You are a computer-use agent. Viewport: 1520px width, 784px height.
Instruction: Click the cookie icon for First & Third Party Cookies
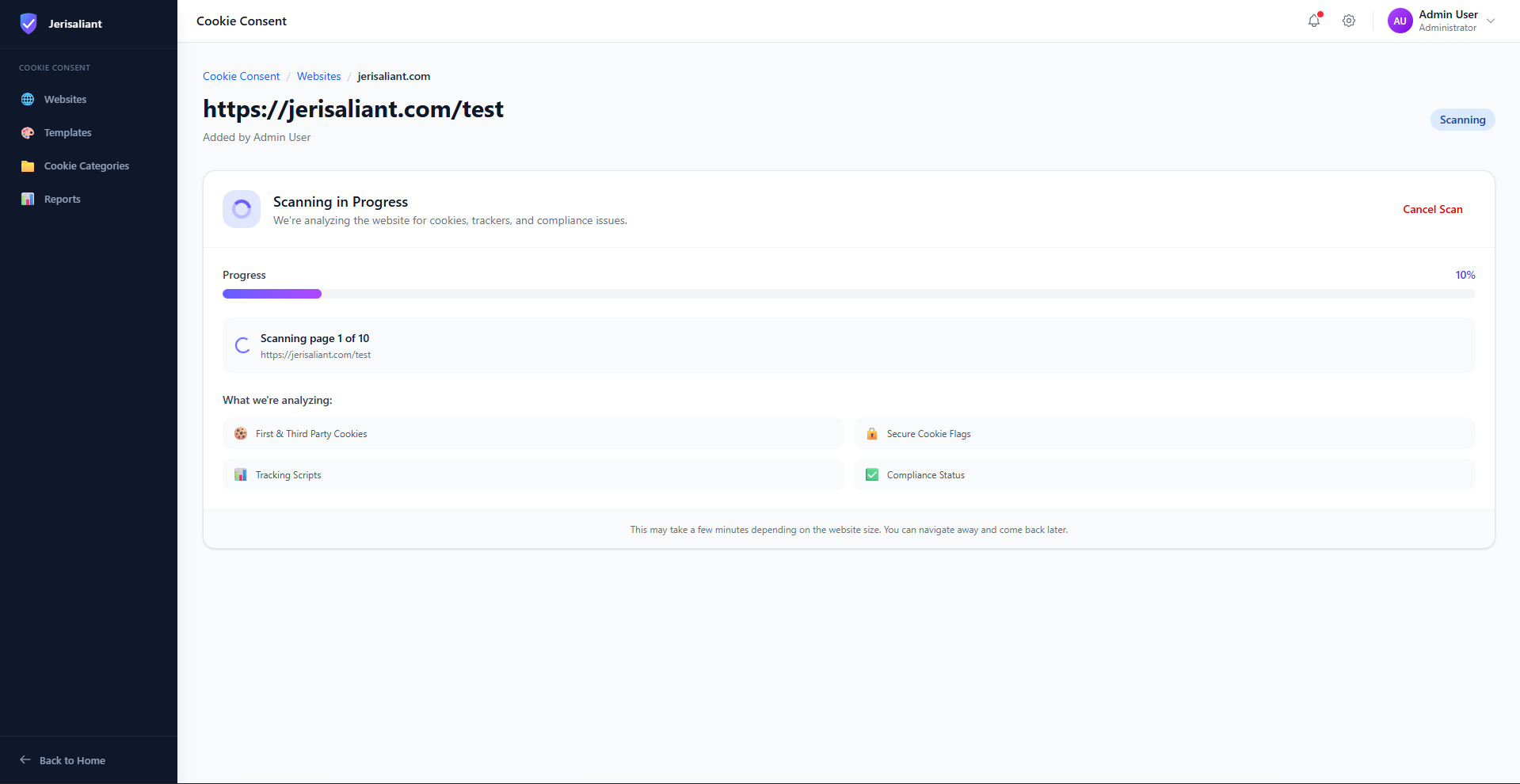[x=241, y=434]
